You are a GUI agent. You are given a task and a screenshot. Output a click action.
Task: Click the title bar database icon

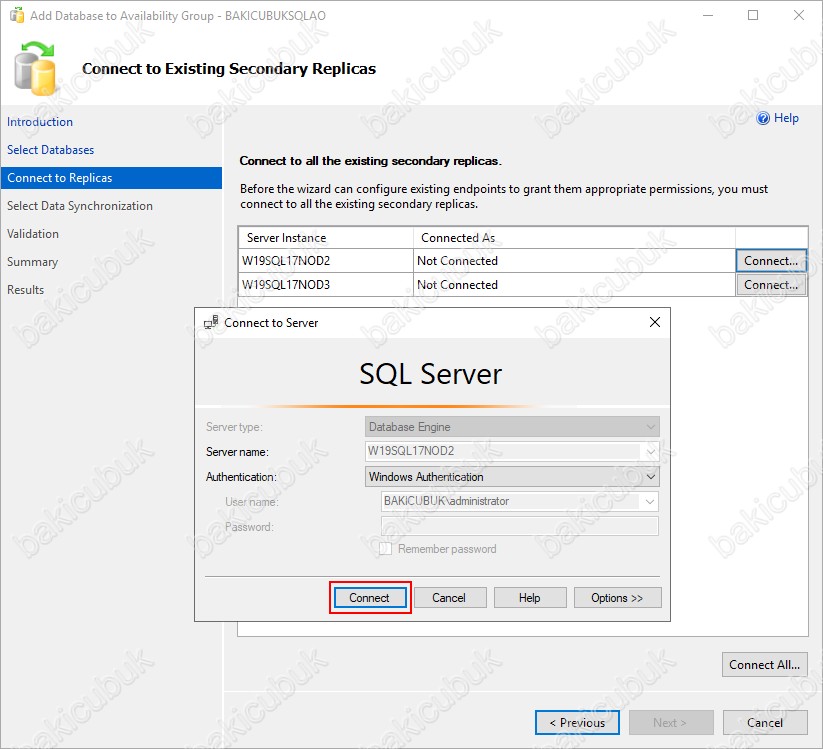point(17,16)
